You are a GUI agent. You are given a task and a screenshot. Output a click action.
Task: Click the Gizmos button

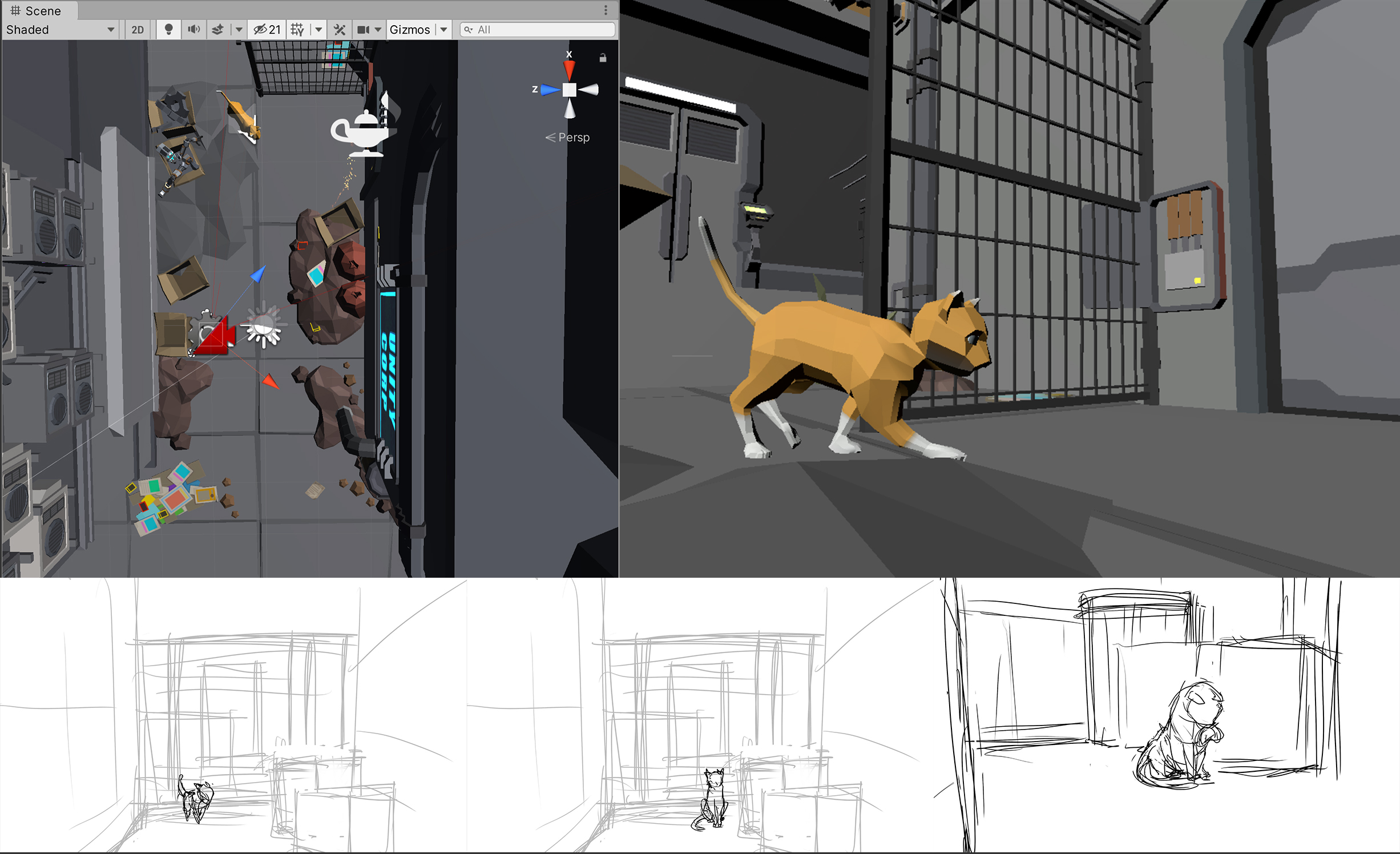(x=409, y=30)
